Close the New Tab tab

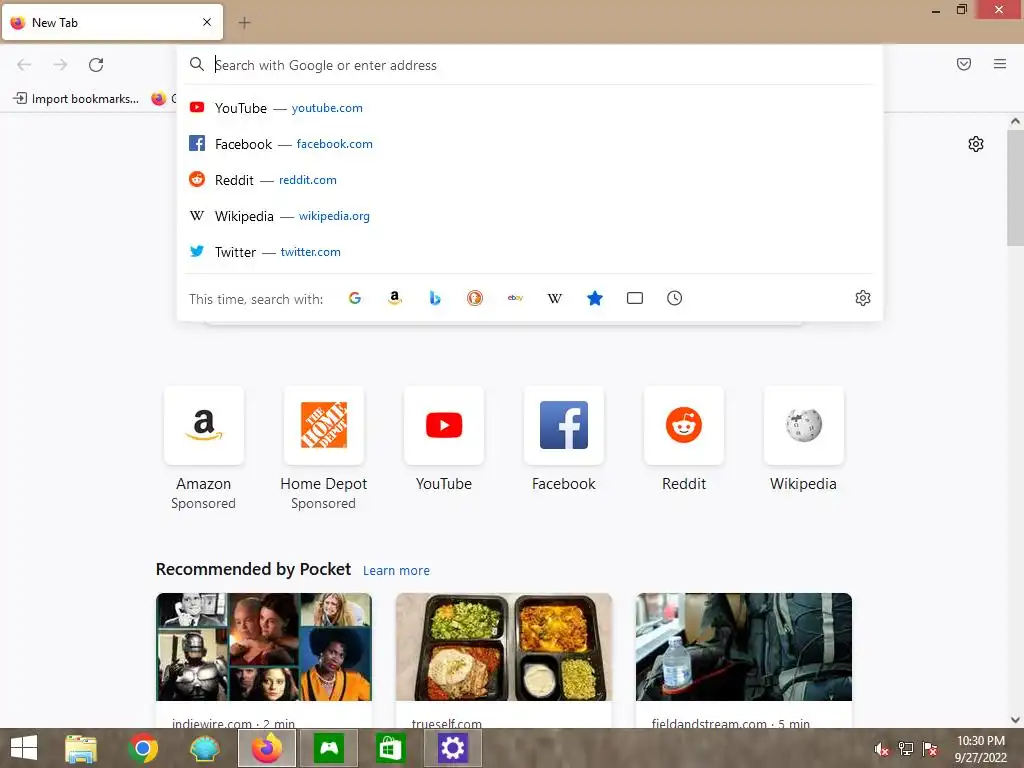tap(207, 22)
